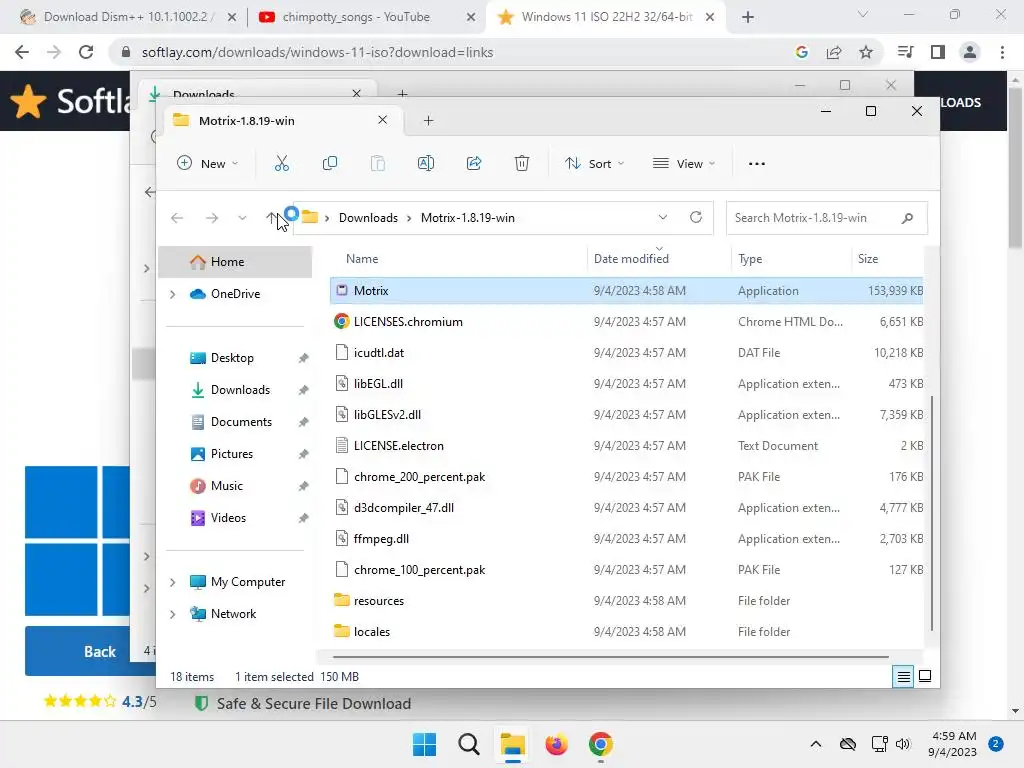Click the Paste icon in Explorer toolbar

[377, 163]
